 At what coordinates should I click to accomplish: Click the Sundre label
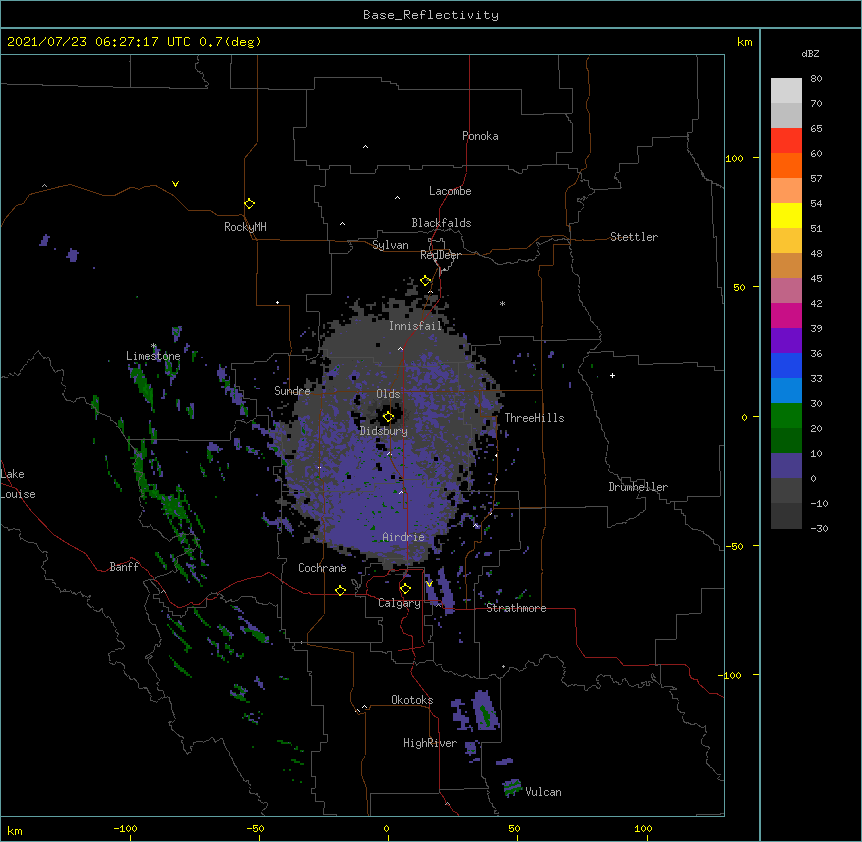292,391
